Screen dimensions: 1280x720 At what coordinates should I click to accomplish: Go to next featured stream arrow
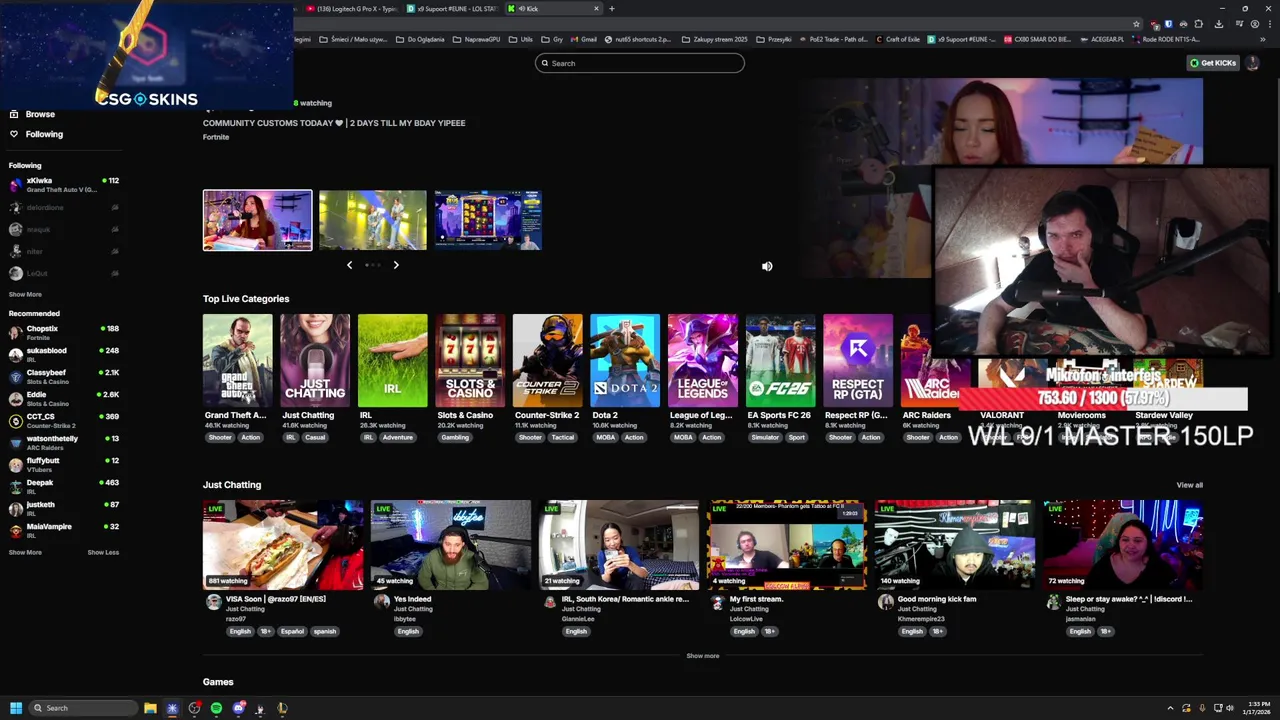coord(396,265)
